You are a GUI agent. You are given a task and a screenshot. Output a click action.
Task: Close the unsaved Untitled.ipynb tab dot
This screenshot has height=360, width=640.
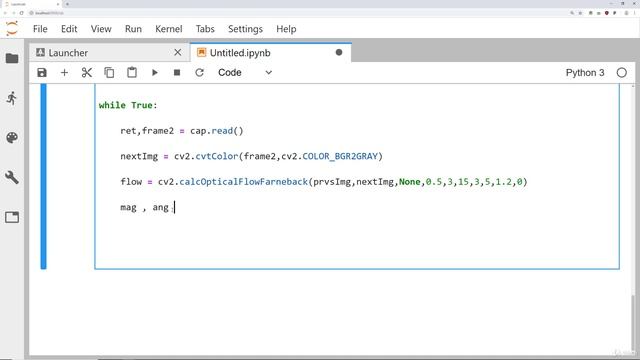[339, 52]
